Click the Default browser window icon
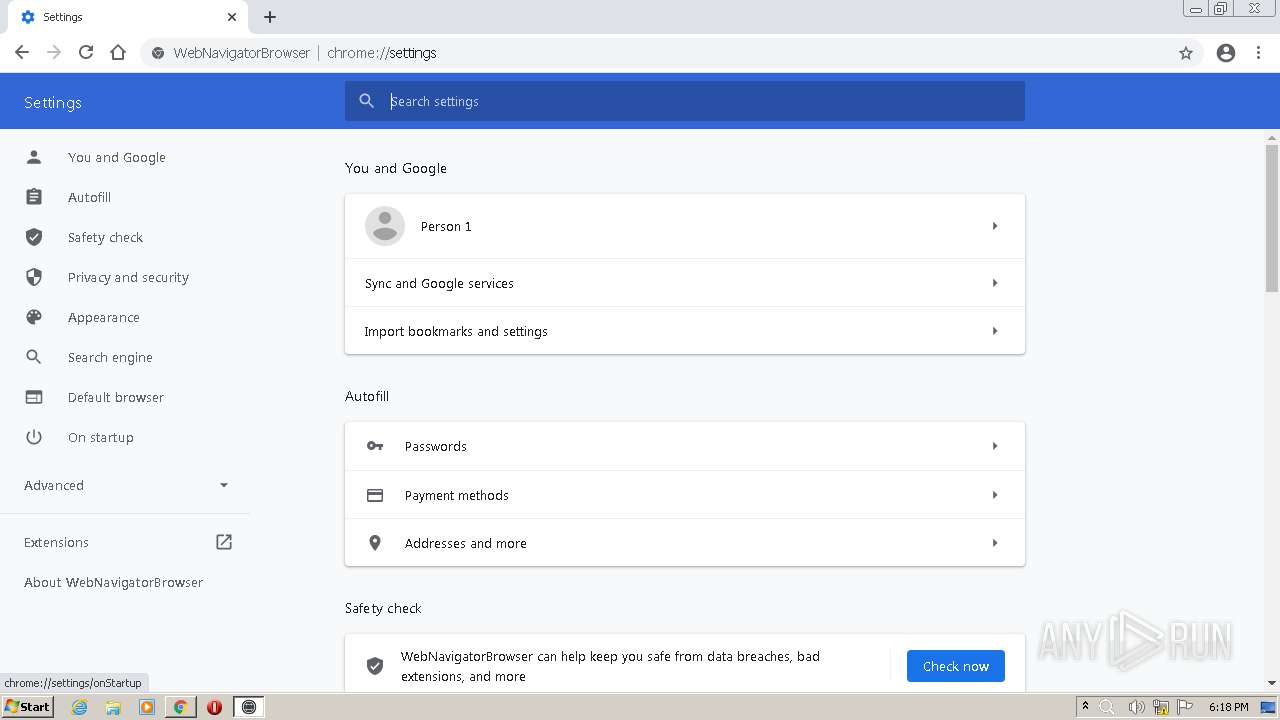 tap(34, 397)
